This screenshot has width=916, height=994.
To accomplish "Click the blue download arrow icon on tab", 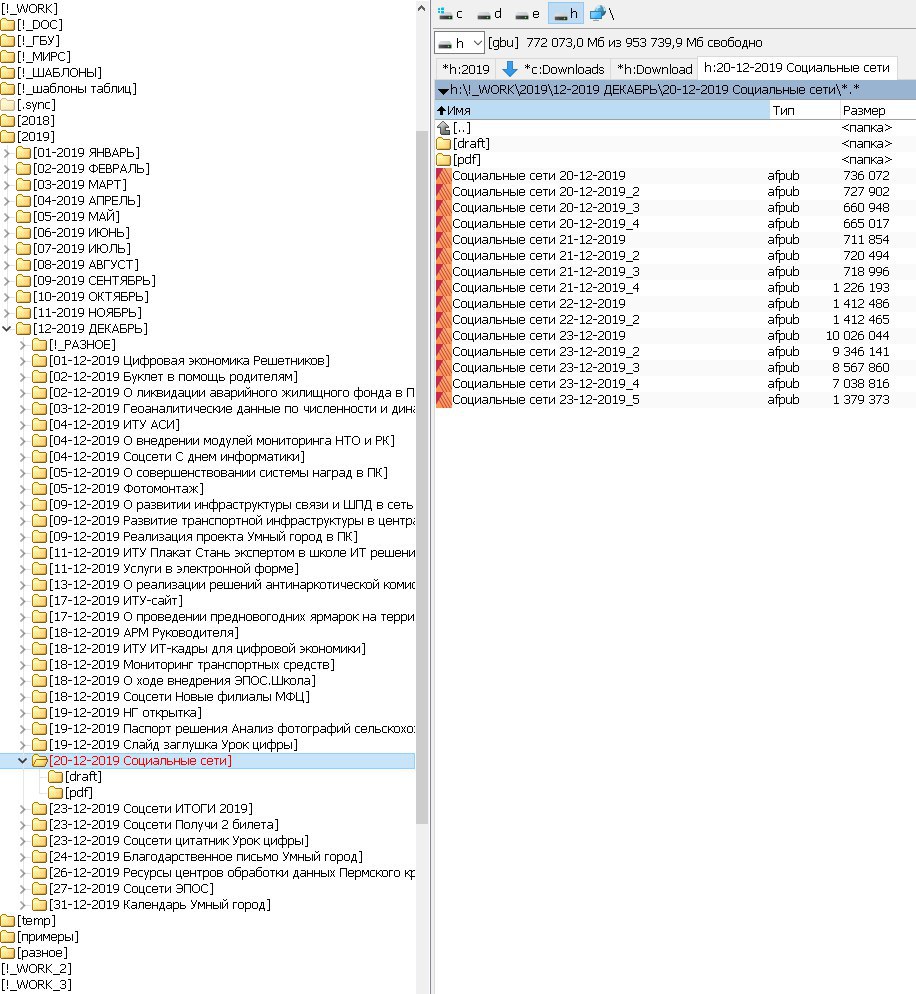I will pos(510,68).
